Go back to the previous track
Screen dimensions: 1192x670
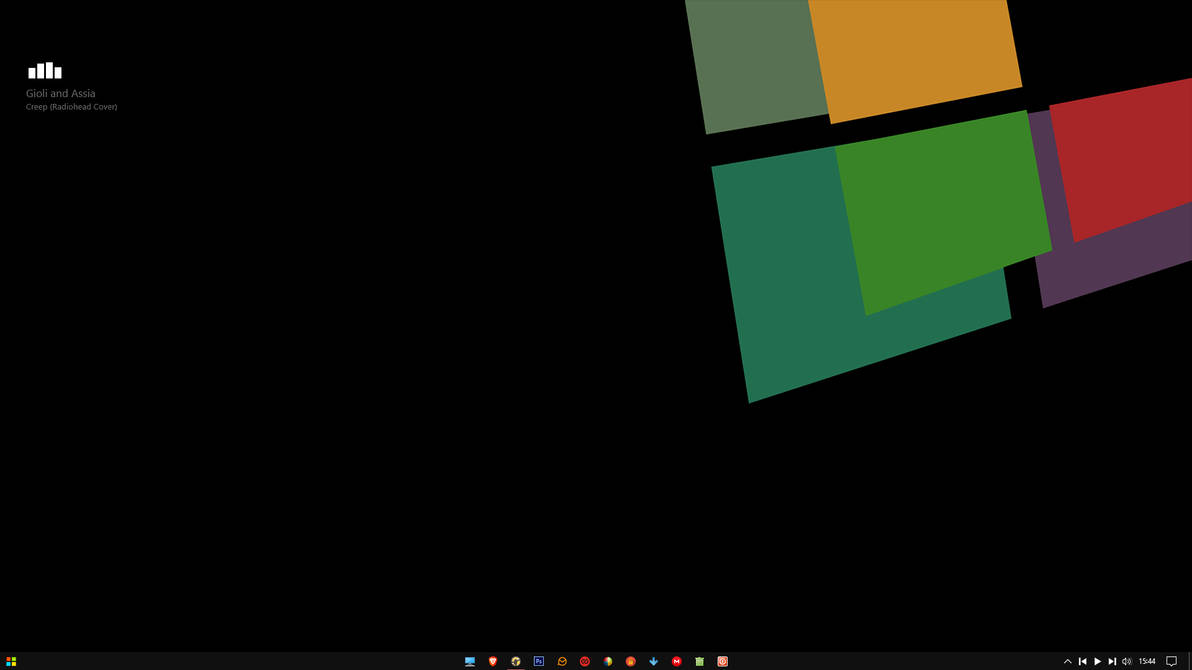pyautogui.click(x=1082, y=661)
